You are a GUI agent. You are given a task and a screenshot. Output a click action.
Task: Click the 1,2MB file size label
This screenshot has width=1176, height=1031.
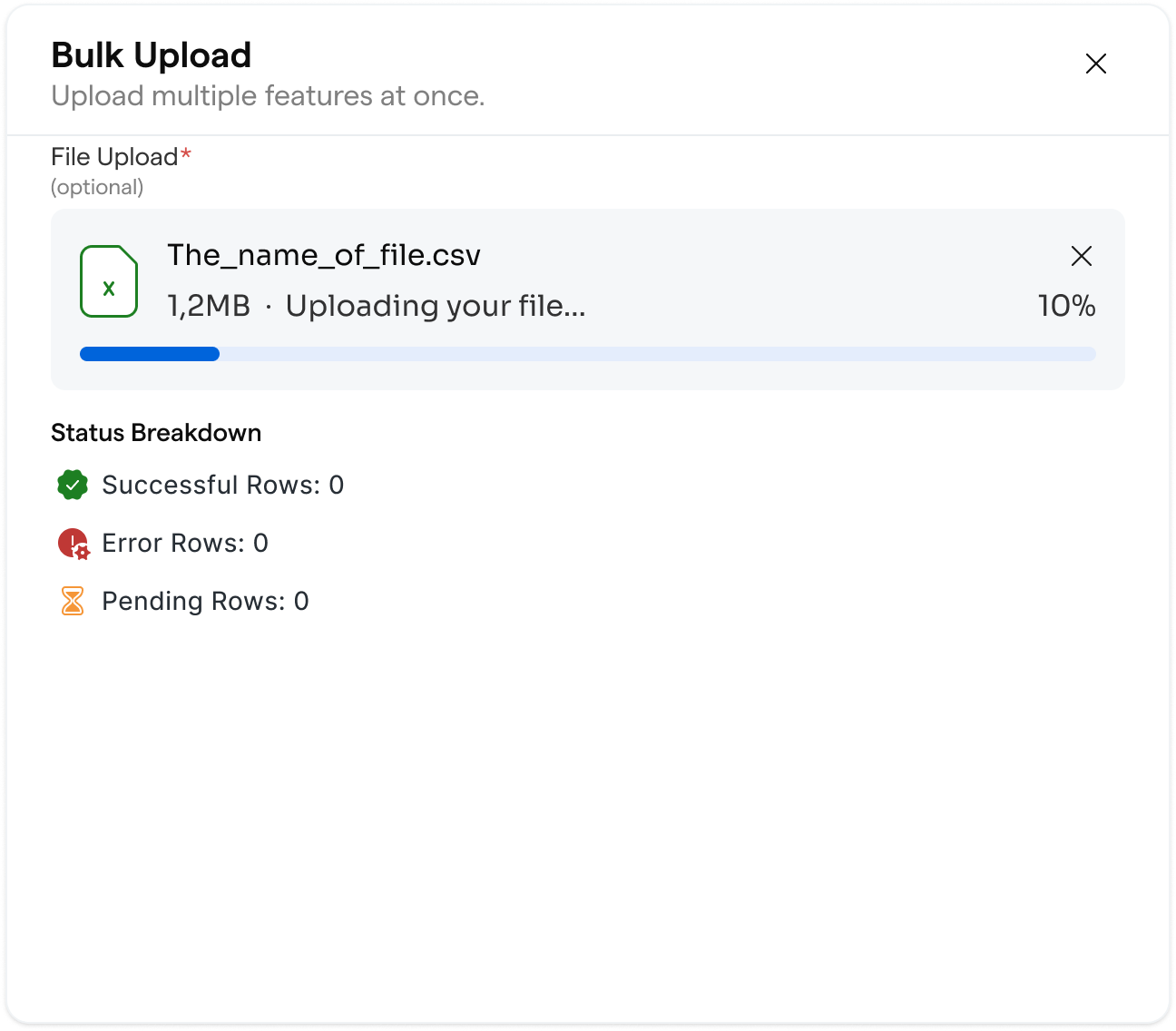pyautogui.click(x=209, y=307)
